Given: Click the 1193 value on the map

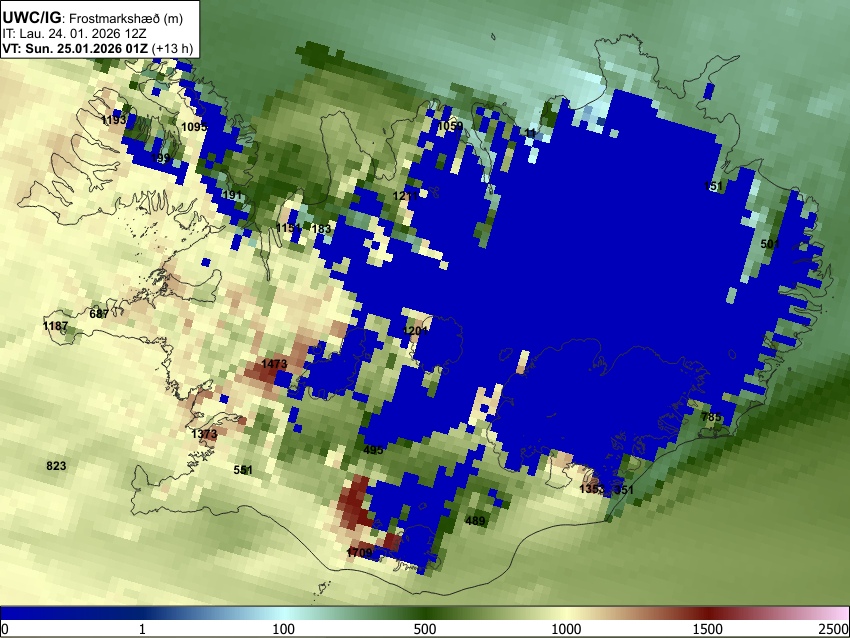Looking at the screenshot, I should [114, 120].
